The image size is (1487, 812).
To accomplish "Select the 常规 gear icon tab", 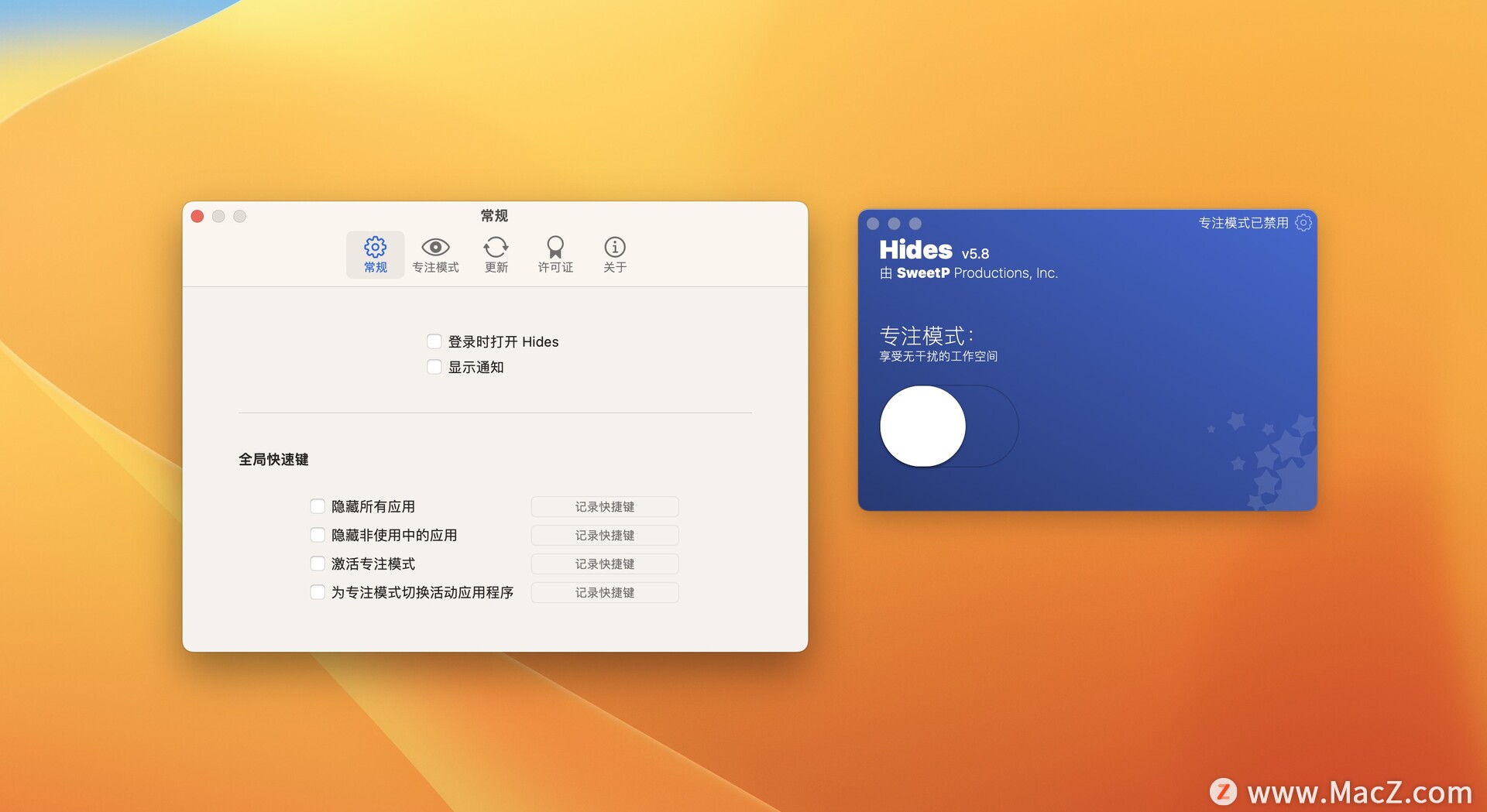I will click(375, 255).
